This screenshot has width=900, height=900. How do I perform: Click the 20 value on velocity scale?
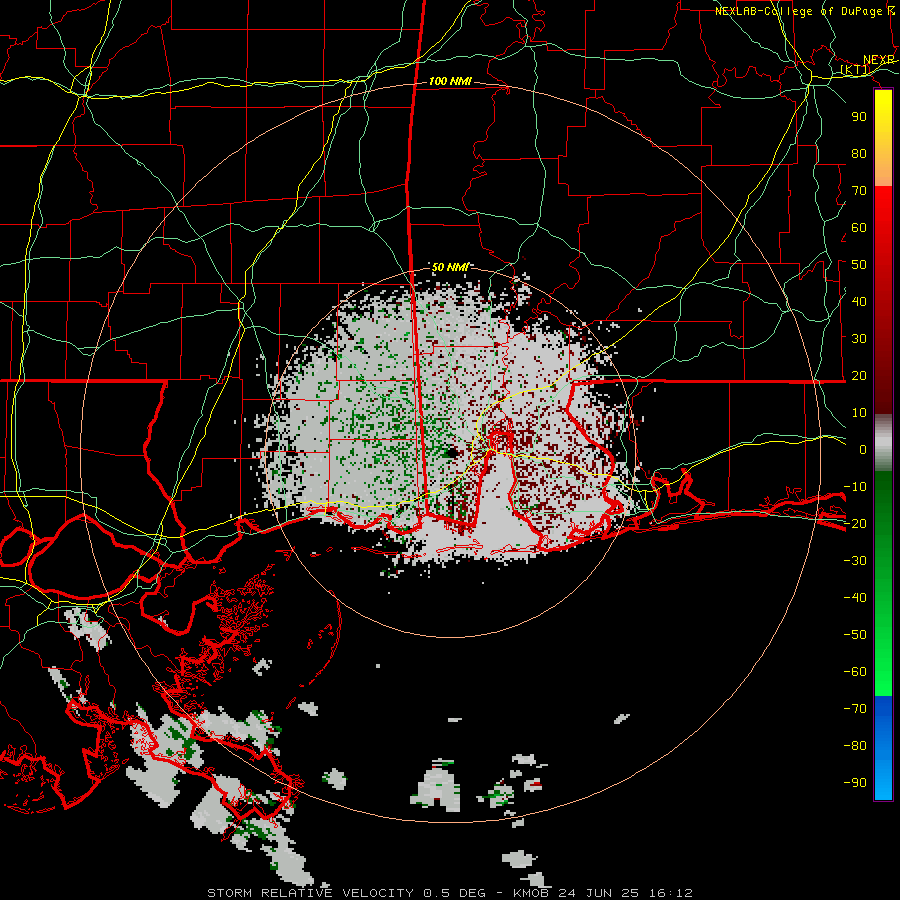tap(859, 376)
